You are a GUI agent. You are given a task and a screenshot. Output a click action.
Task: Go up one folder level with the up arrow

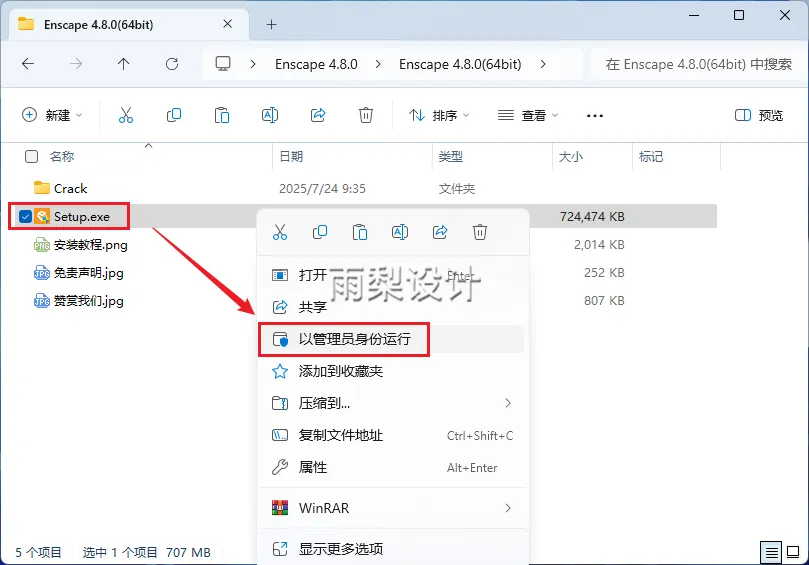pos(123,64)
